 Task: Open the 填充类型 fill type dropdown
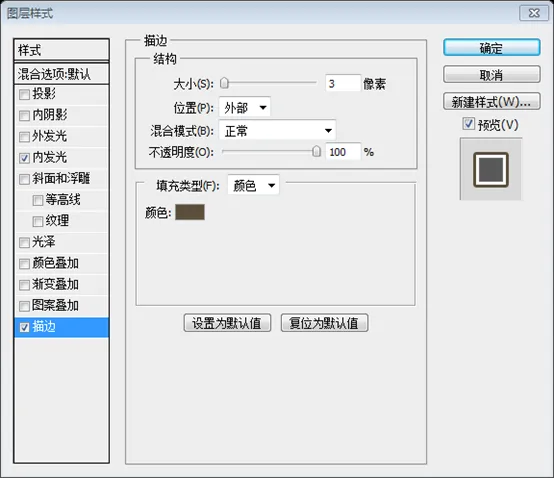[253, 185]
